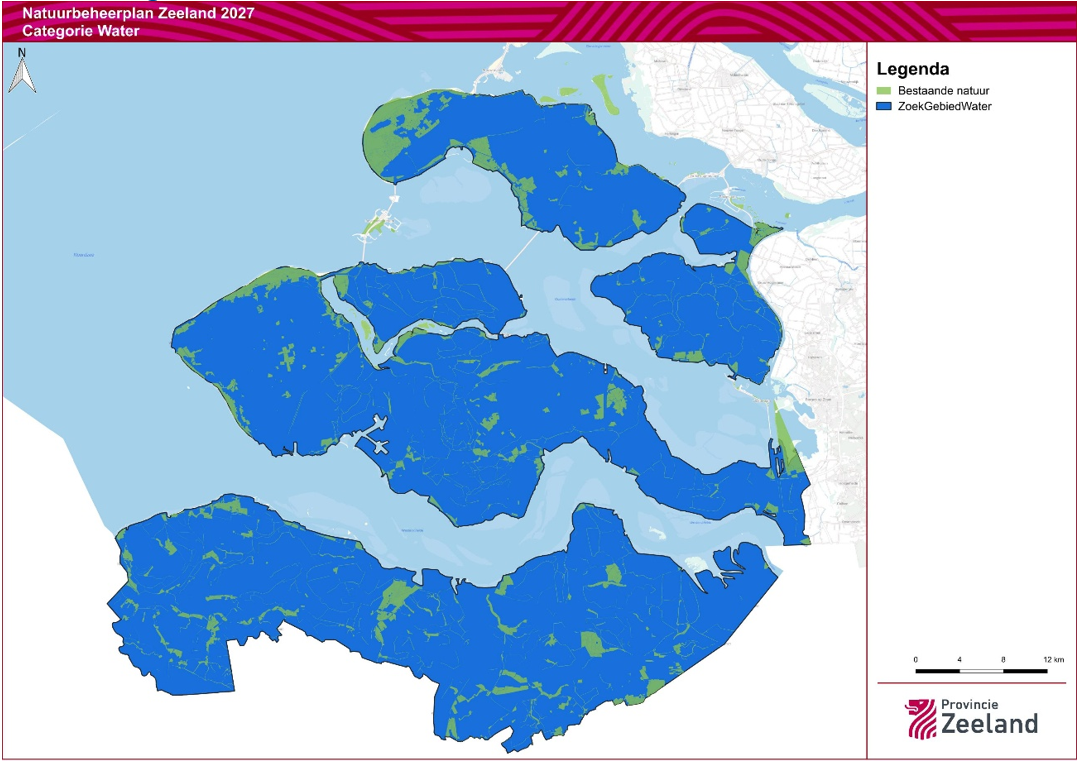1081x768 pixels.
Task: Click the letter N above compass arrow
Action: click(21, 52)
